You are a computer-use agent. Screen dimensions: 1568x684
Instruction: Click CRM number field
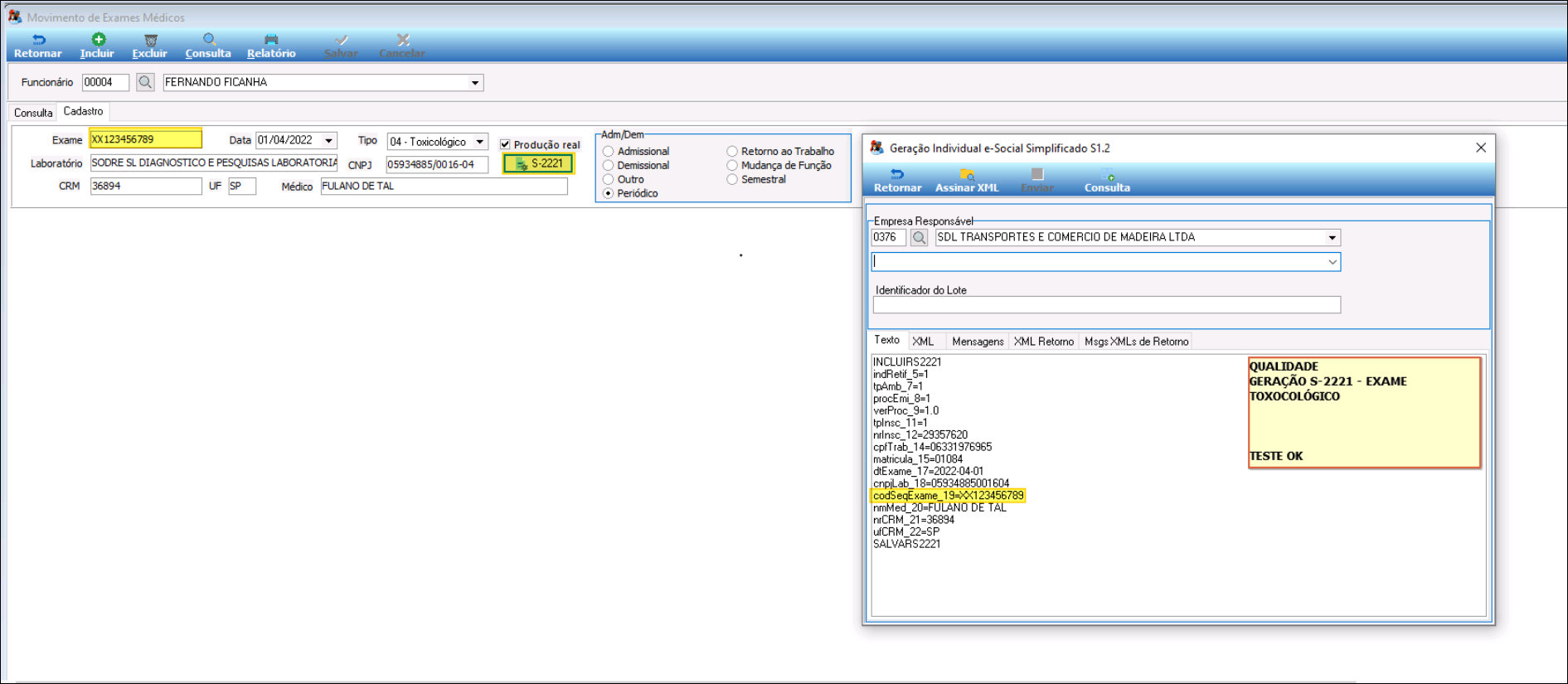coord(146,187)
